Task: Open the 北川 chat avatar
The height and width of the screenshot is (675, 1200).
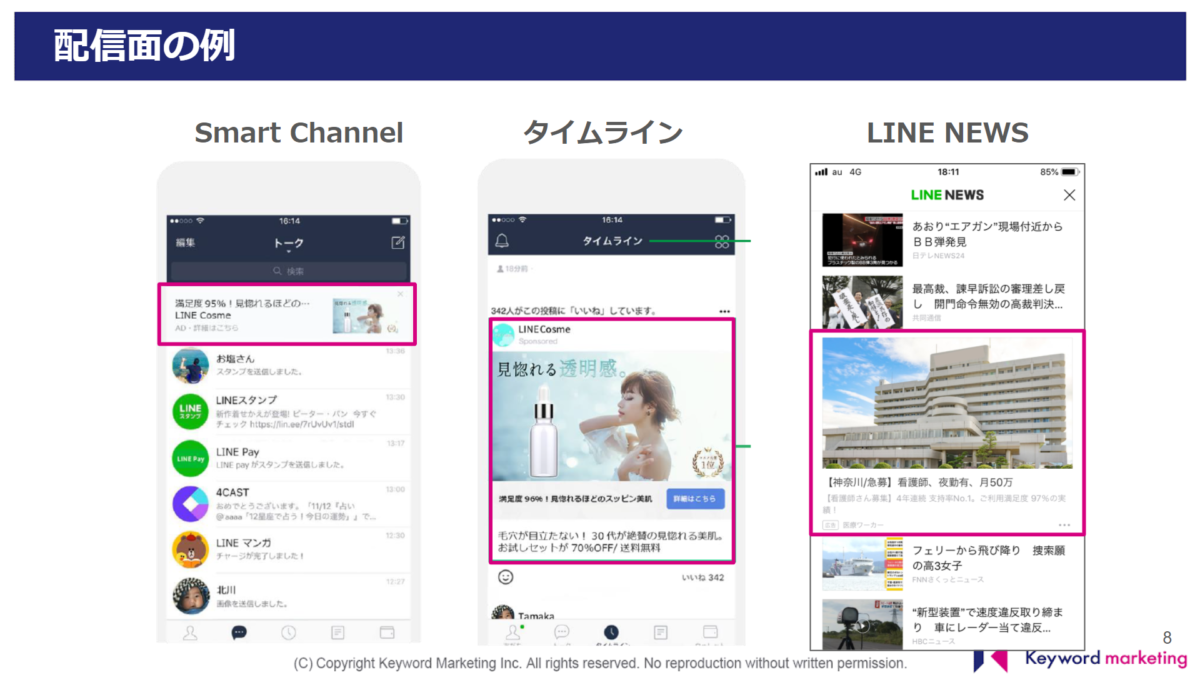Action: coord(190,596)
